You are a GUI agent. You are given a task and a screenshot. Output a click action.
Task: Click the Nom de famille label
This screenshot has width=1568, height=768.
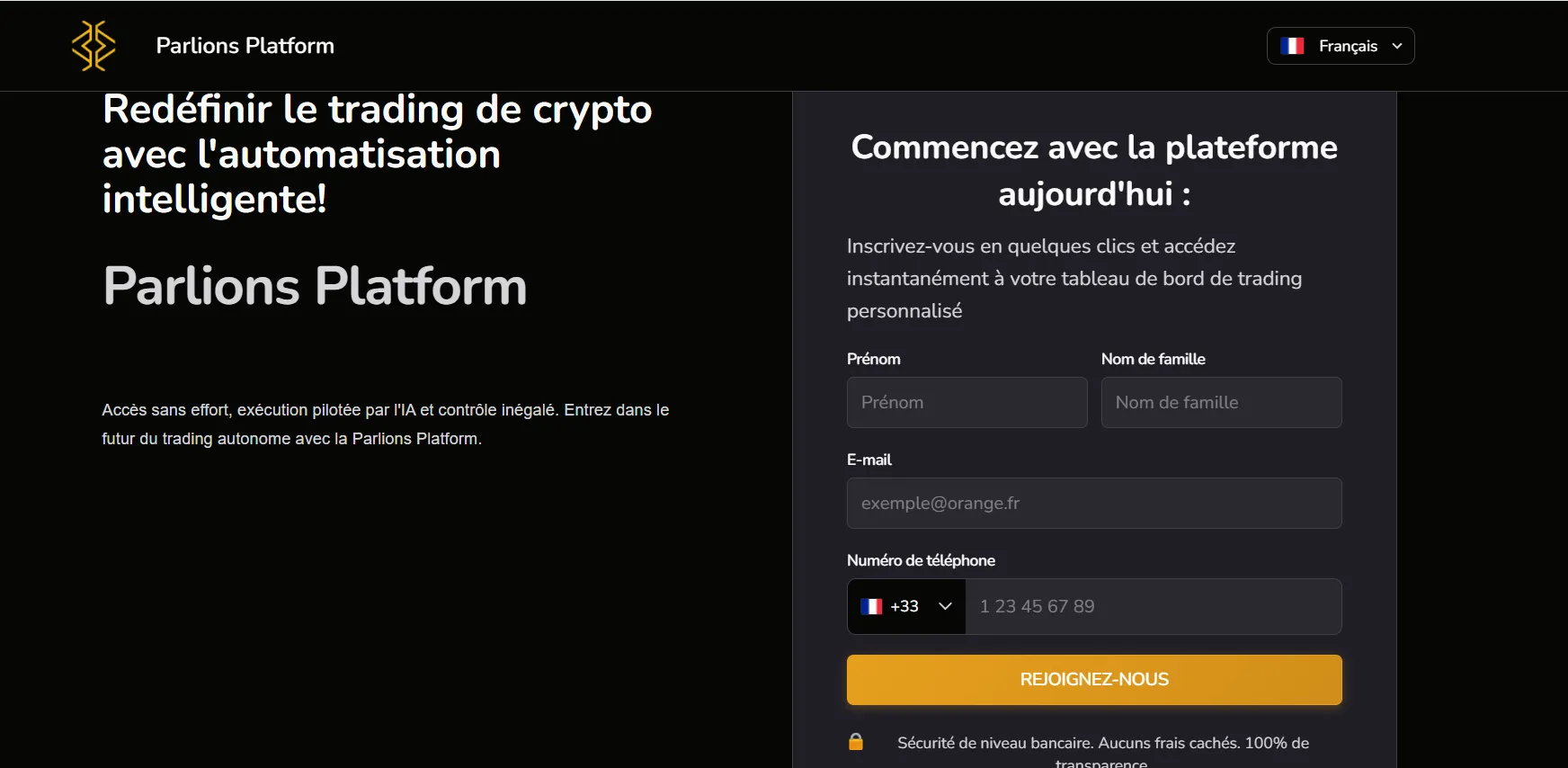pos(1153,359)
